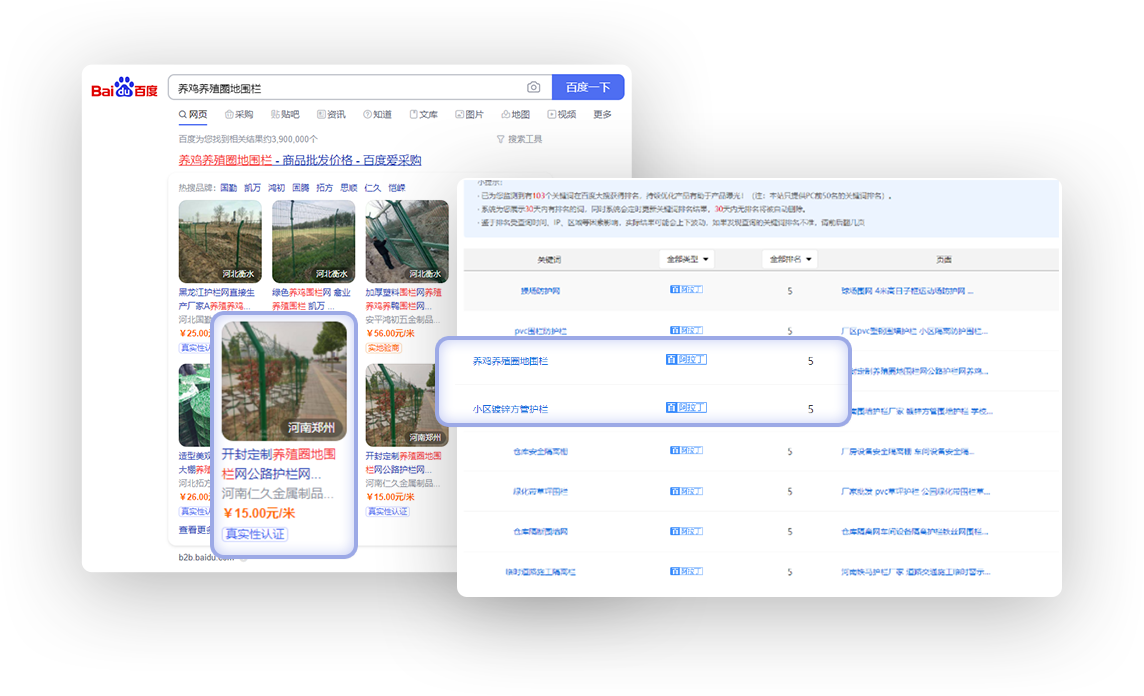
Task: Select hot brand 恺嵘
Action: tap(397, 187)
